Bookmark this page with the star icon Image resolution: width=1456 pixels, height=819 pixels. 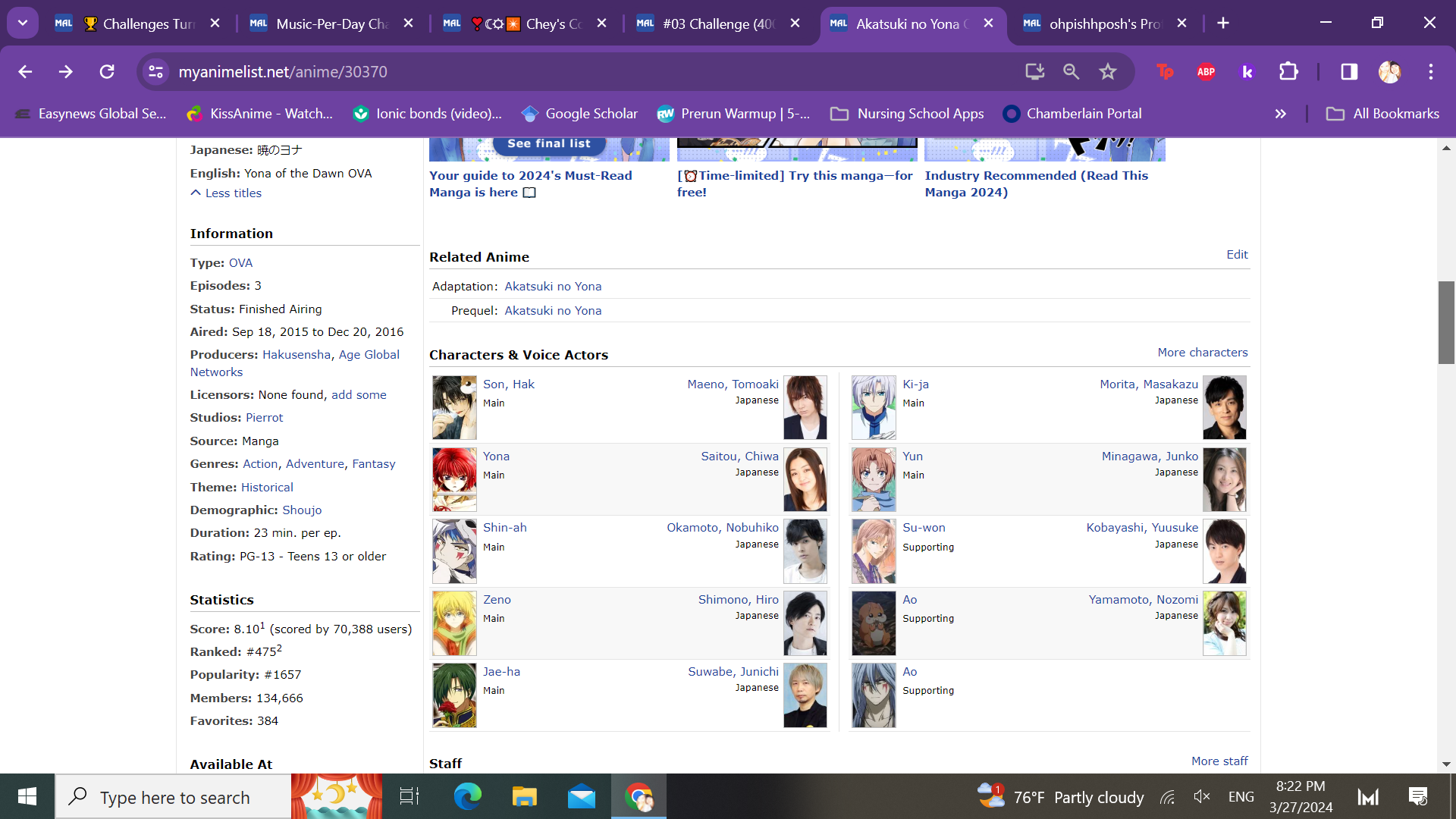tap(1108, 71)
